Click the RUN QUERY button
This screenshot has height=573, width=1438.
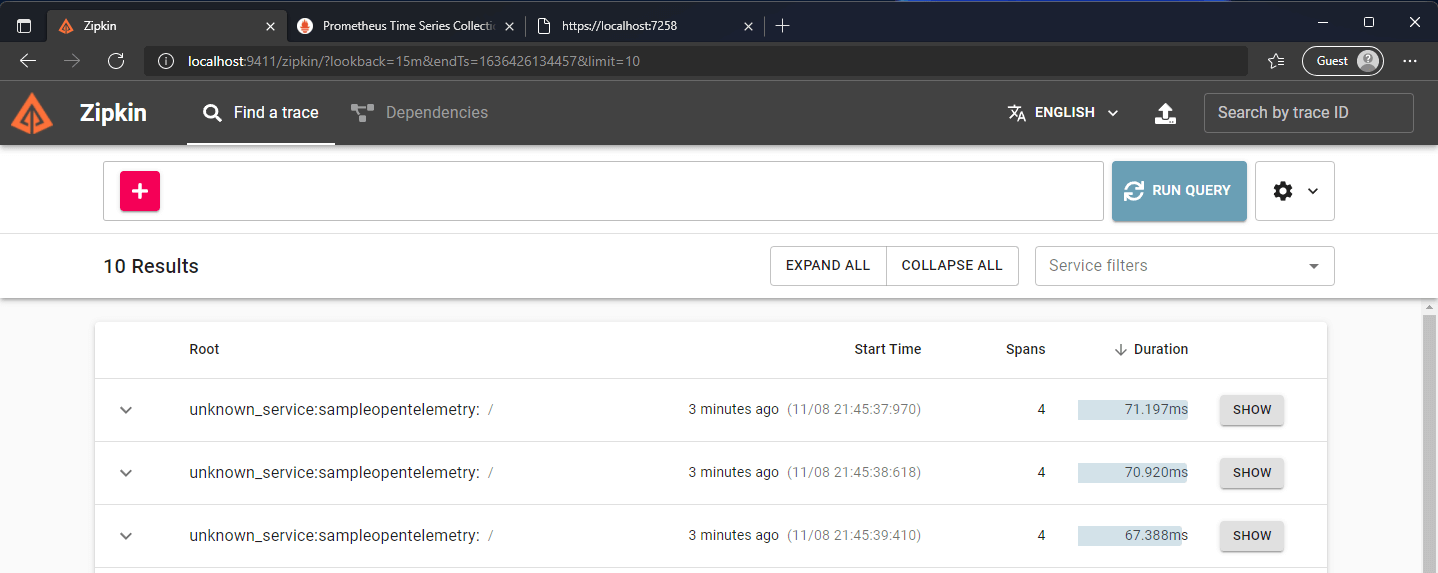click(1179, 190)
